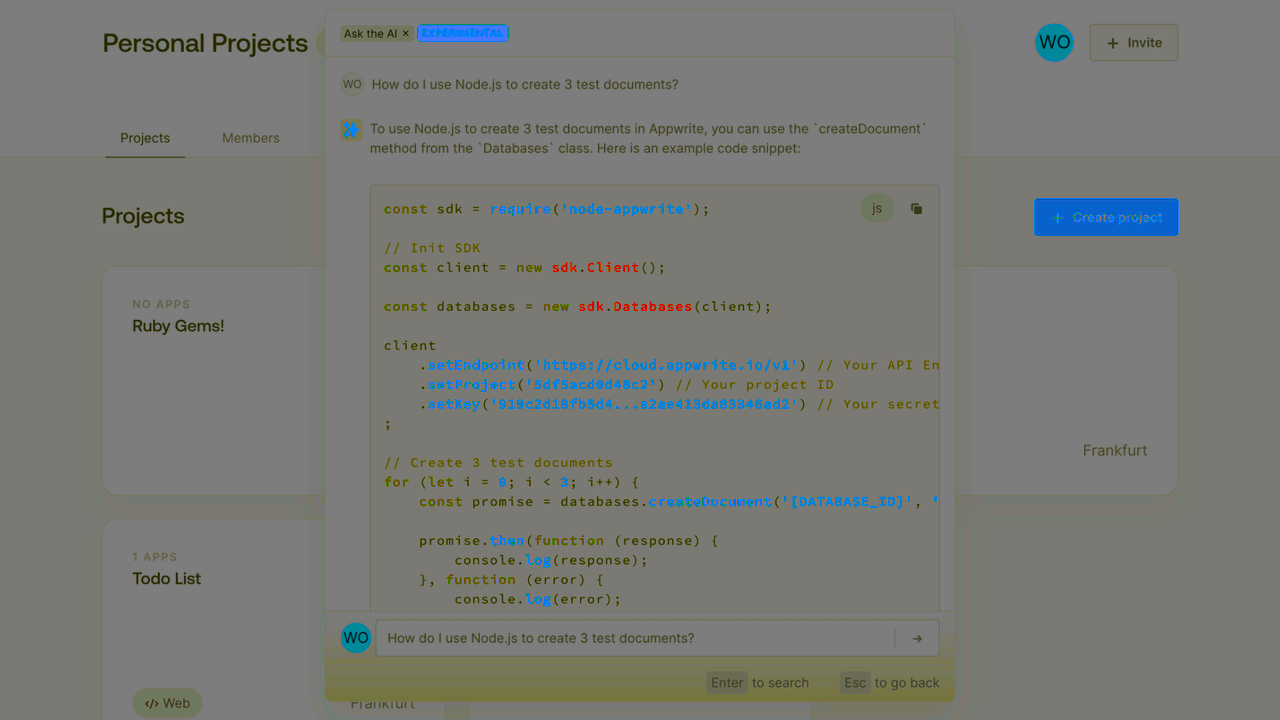Viewport: 1280px width, 720px height.
Task: Open the Create project dialog
Action: [x=1106, y=217]
